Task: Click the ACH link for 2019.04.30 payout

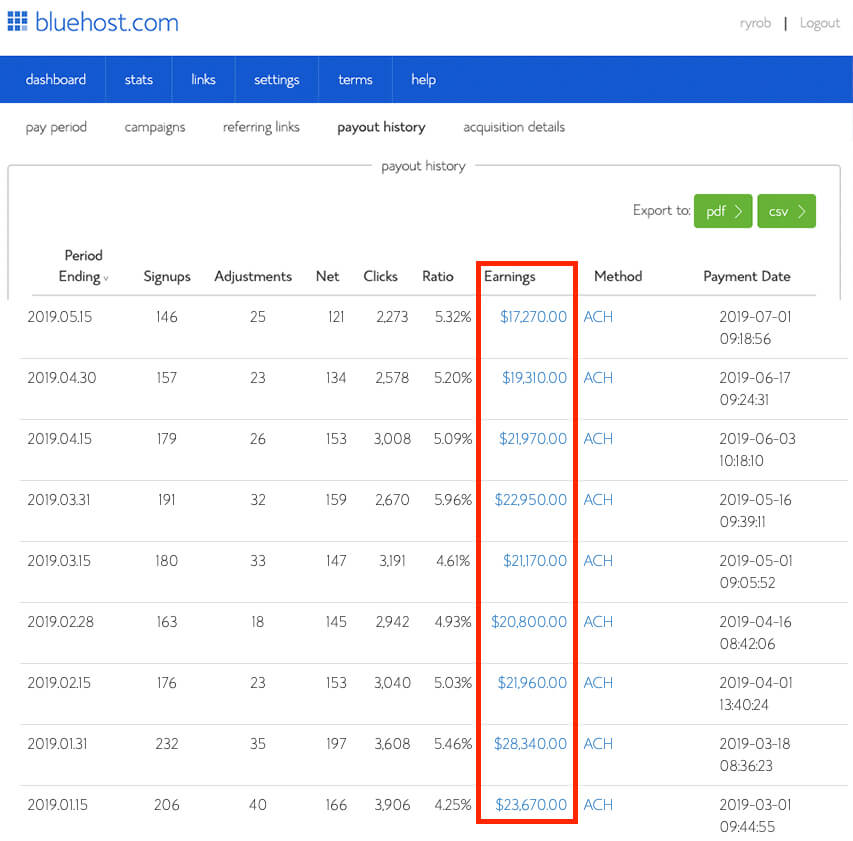Action: tap(597, 377)
